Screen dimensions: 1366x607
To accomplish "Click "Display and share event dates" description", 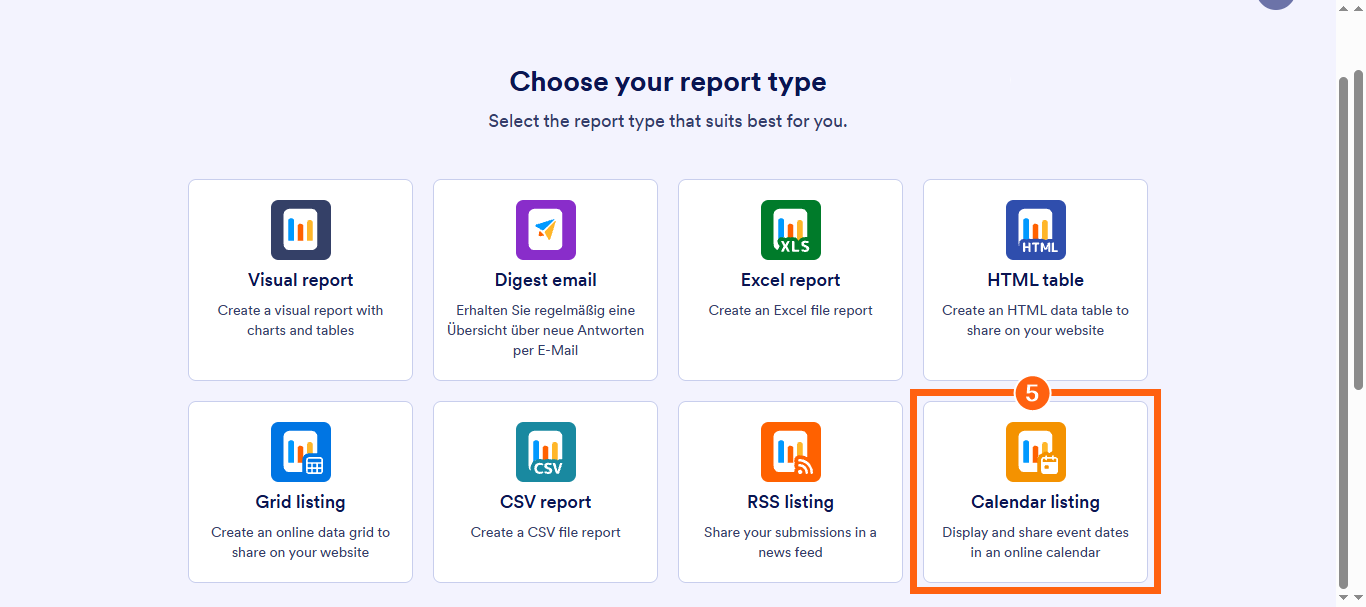I will point(1036,542).
